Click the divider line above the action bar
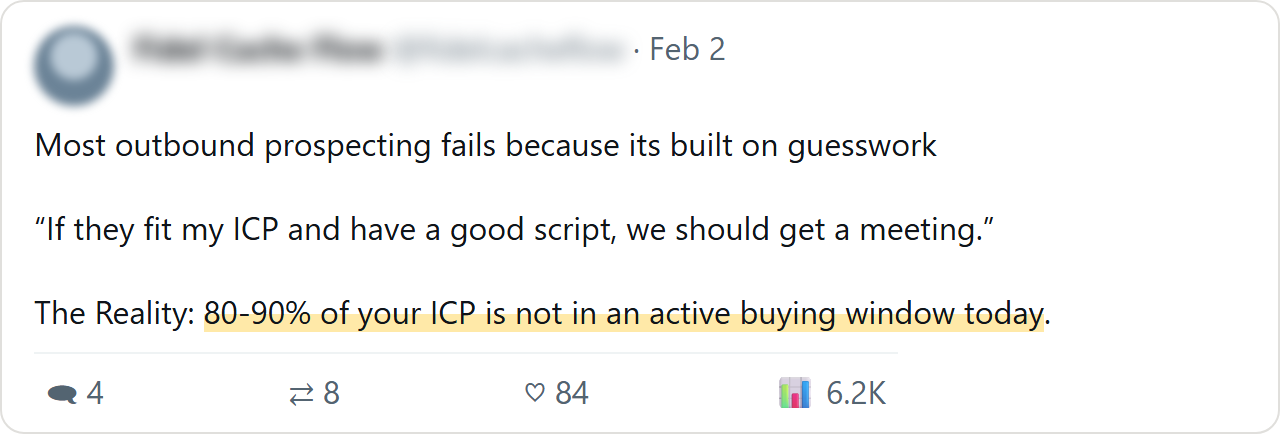This screenshot has width=1280, height=434. pyautogui.click(x=466, y=353)
